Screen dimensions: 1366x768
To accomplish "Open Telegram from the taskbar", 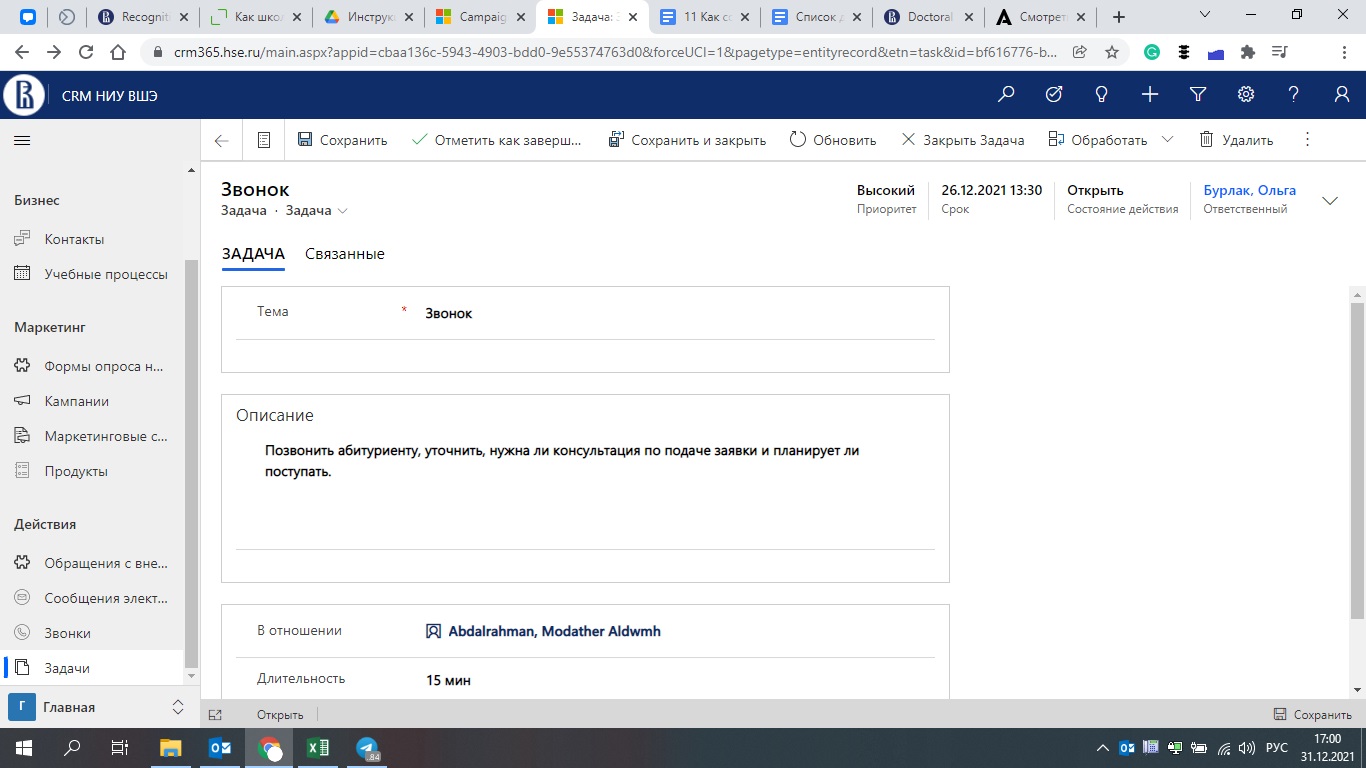I will (x=367, y=748).
